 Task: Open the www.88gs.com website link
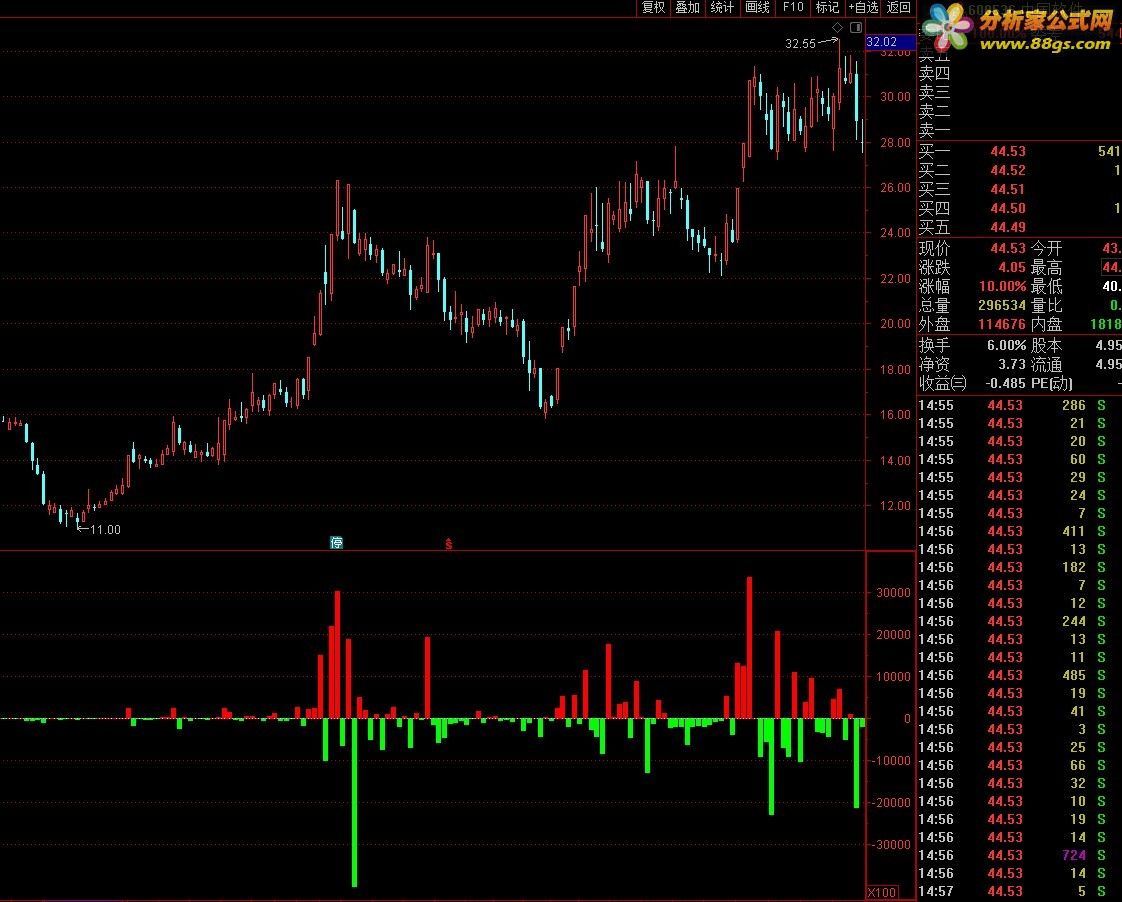(x=1045, y=44)
